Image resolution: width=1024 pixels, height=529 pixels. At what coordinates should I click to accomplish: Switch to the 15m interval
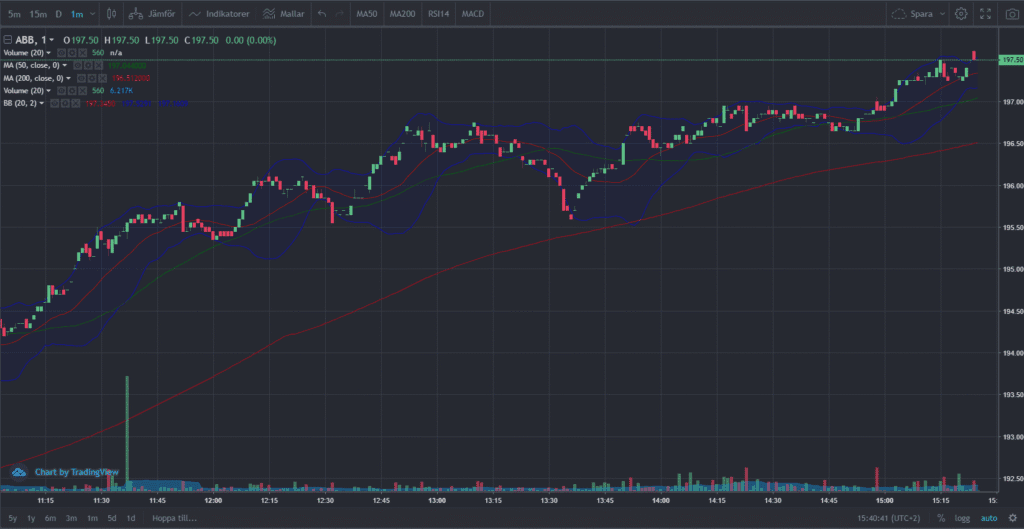(x=37, y=14)
